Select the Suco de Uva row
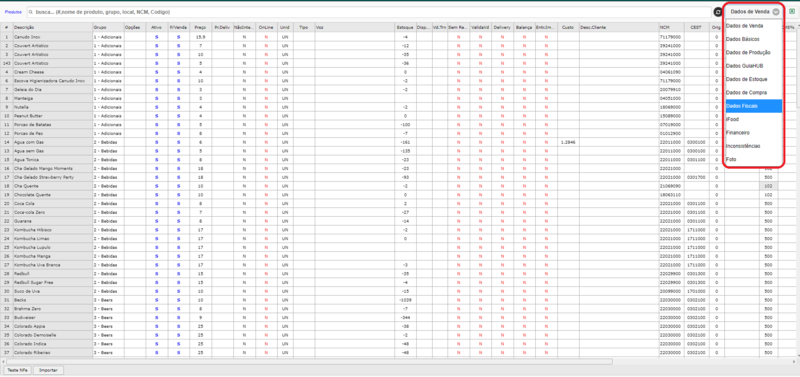The height and width of the screenshot is (377, 800). tap(53, 291)
